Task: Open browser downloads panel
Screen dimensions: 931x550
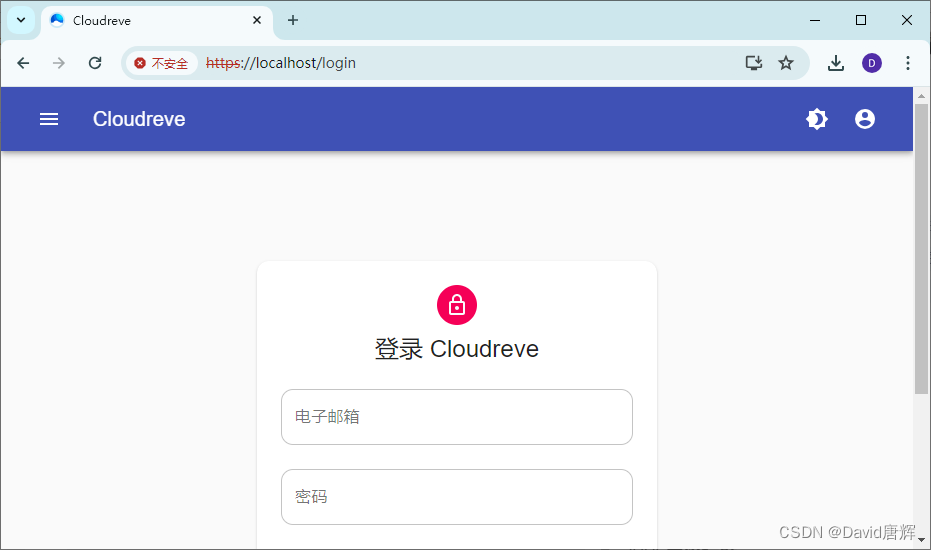Action: click(835, 63)
